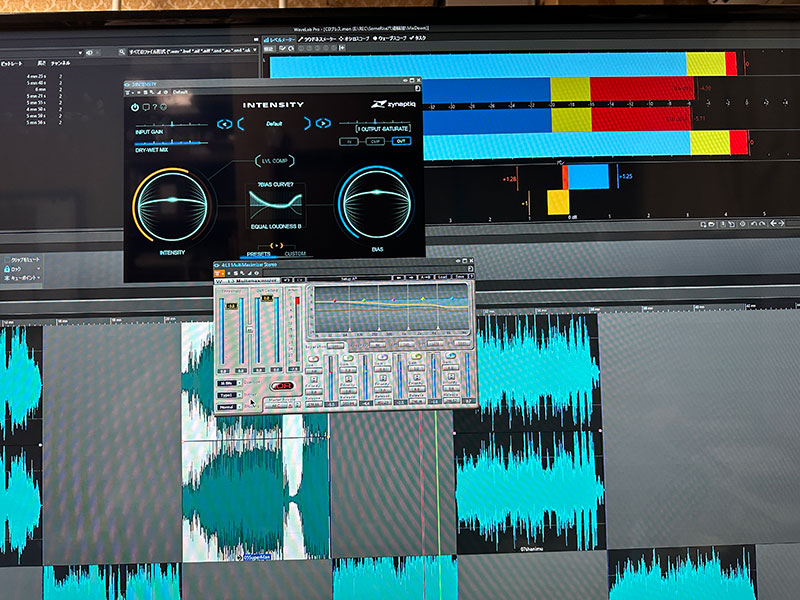Click the red band marker in L3 graph

pos(335,301)
